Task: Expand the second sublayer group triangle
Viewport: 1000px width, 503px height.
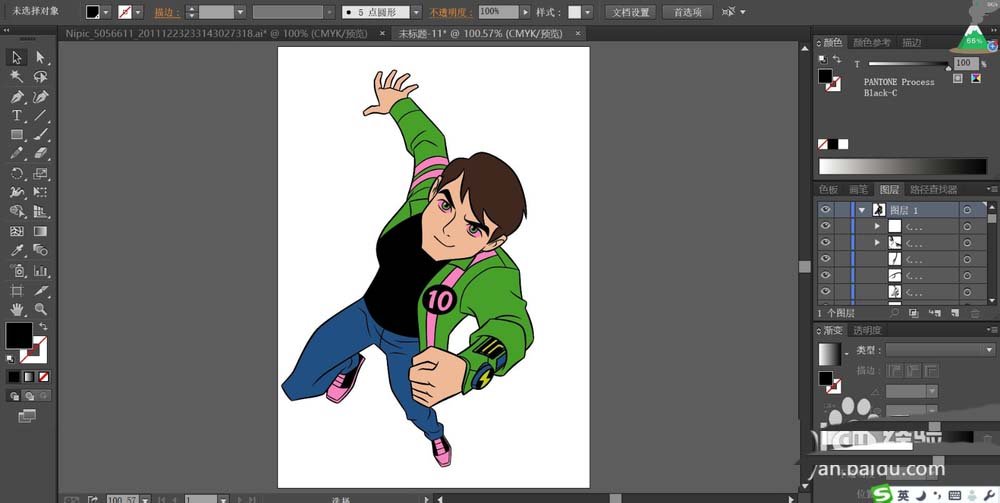Action: [877, 242]
